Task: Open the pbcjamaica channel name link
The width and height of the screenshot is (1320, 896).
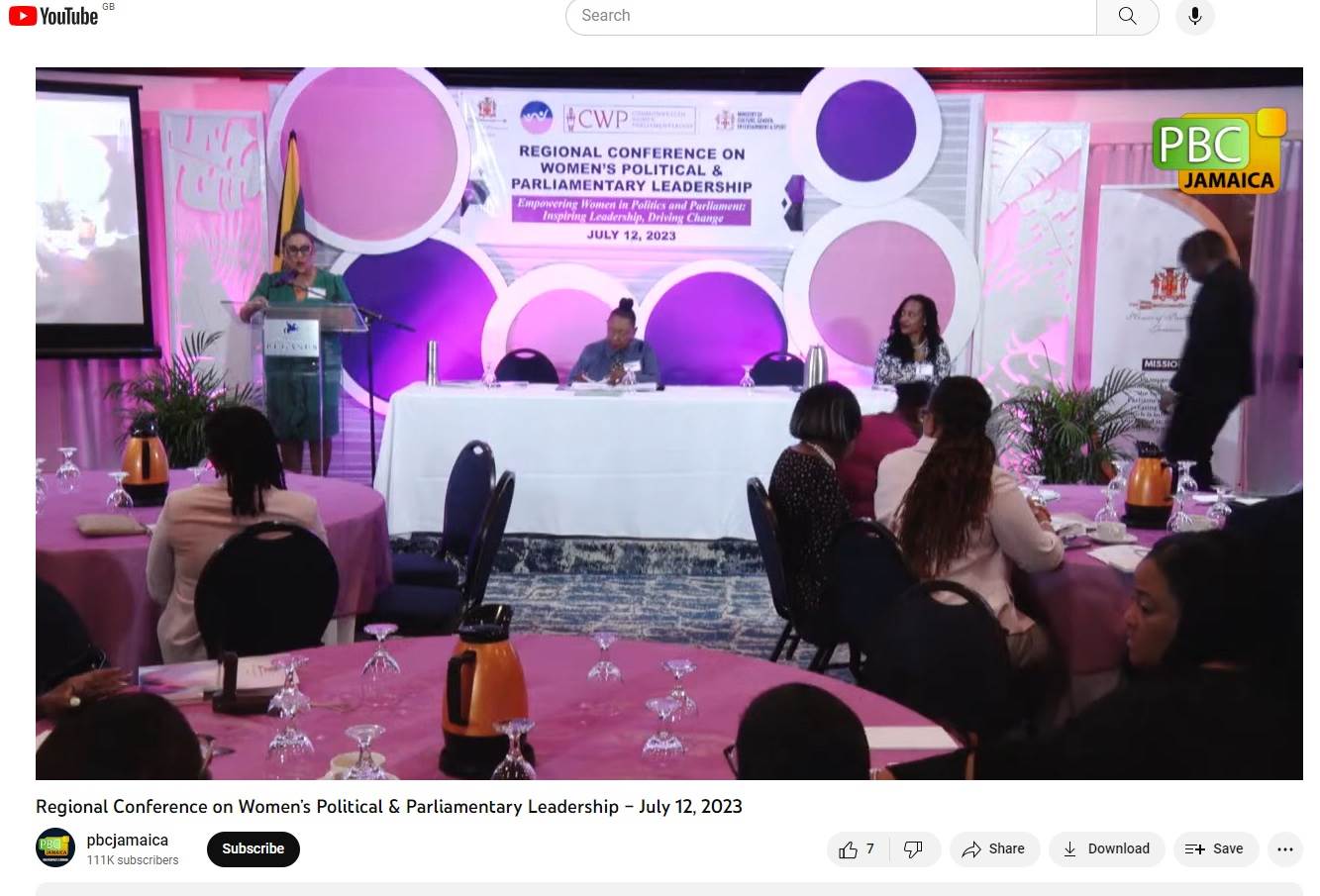Action: click(x=128, y=840)
